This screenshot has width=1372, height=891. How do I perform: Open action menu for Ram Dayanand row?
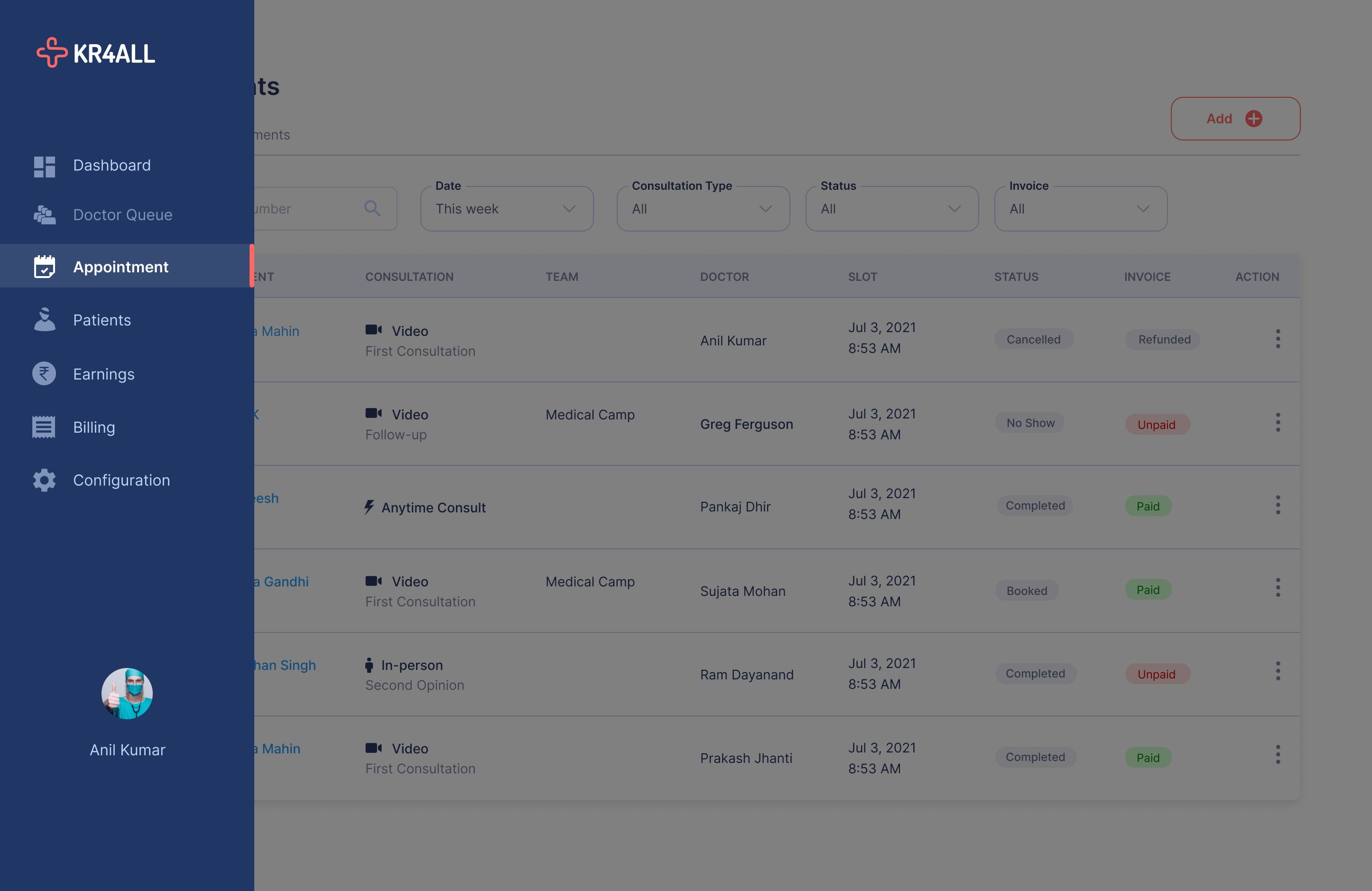[x=1278, y=671]
